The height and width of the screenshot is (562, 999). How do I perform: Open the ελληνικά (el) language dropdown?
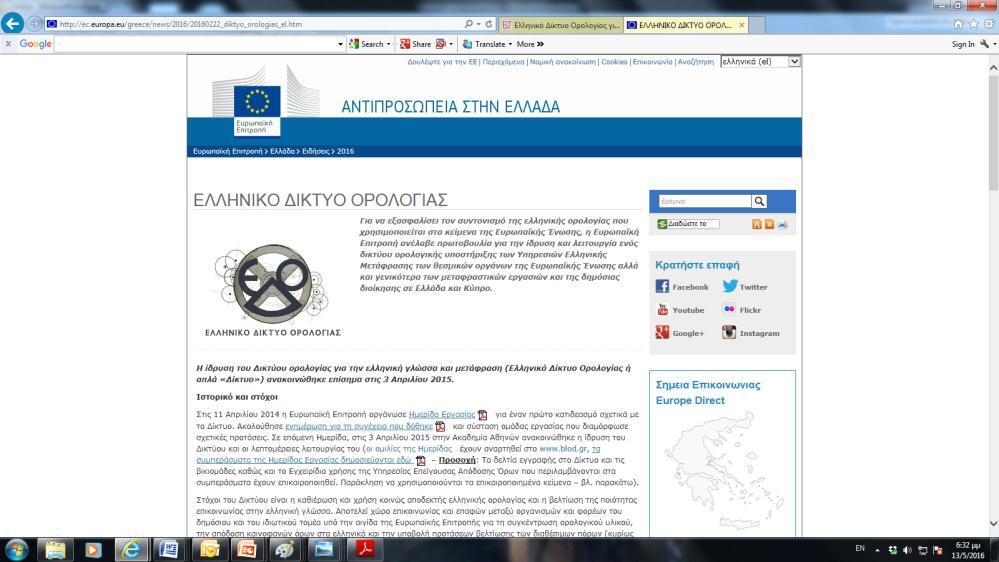760,62
